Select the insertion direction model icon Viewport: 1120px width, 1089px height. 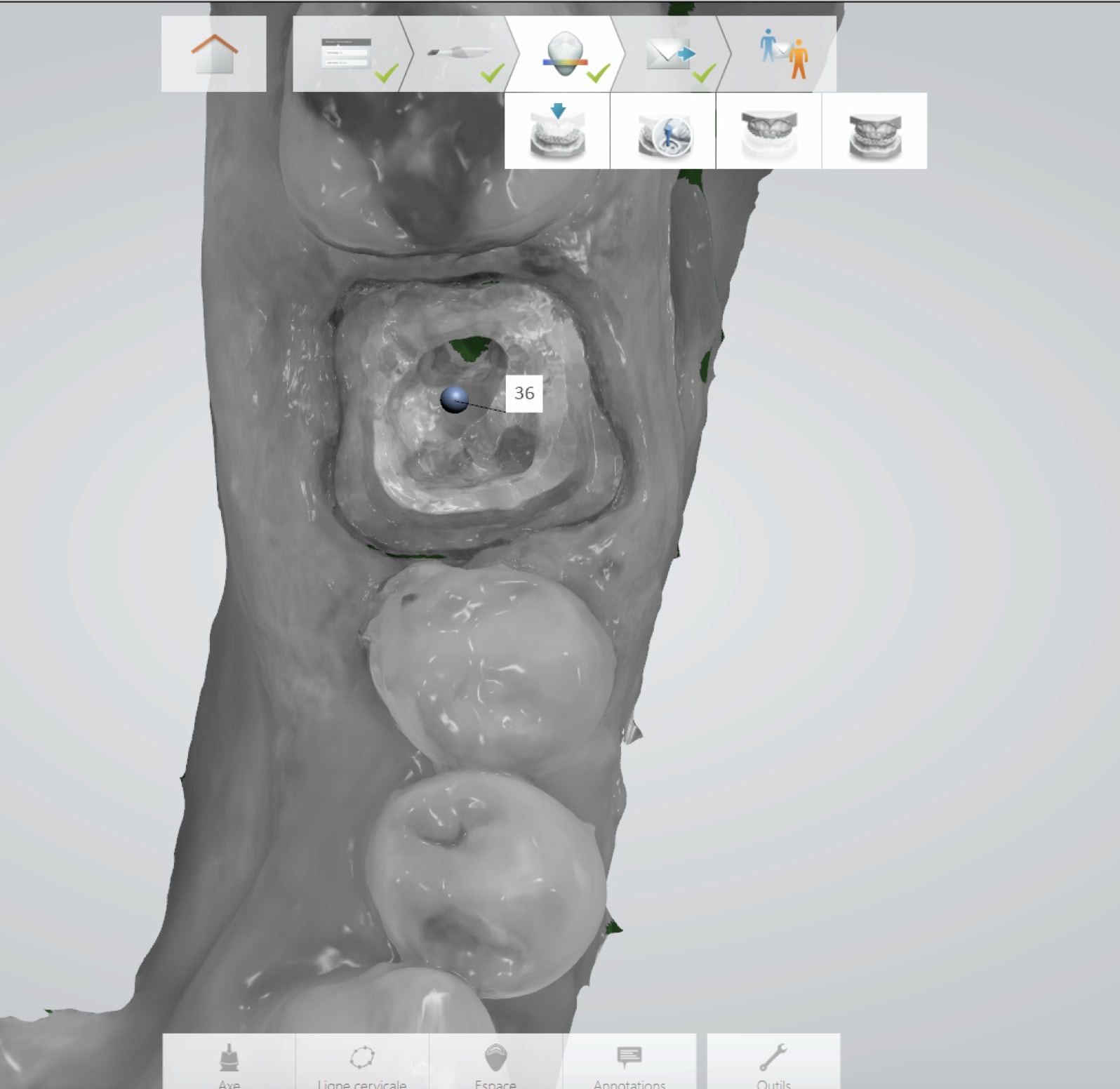pos(557,131)
